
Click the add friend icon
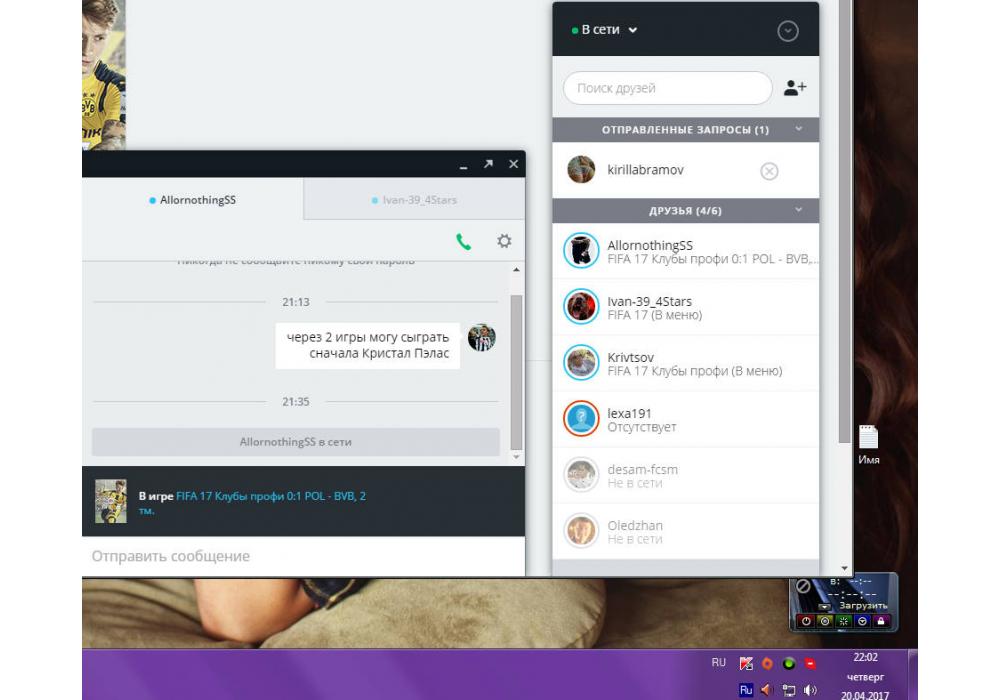pyautogui.click(x=795, y=88)
